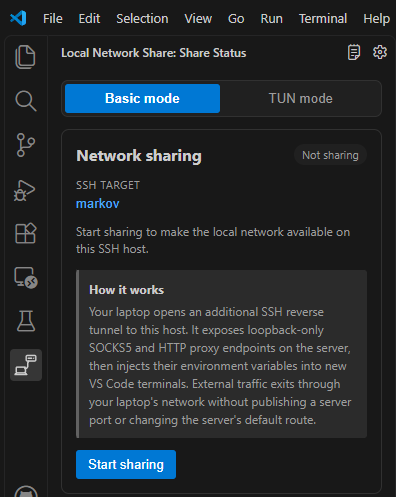Screen dimensions: 396x497
Task: Open the share log document icon
Action: tap(354, 52)
